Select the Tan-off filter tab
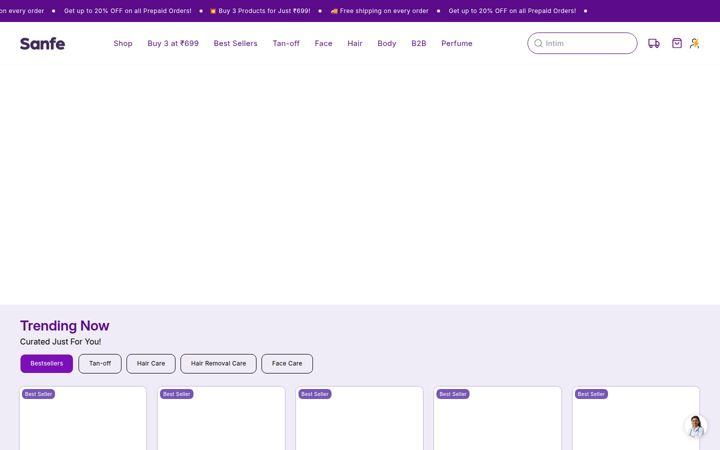Screen dimensions: 720x450 tap(100, 364)
